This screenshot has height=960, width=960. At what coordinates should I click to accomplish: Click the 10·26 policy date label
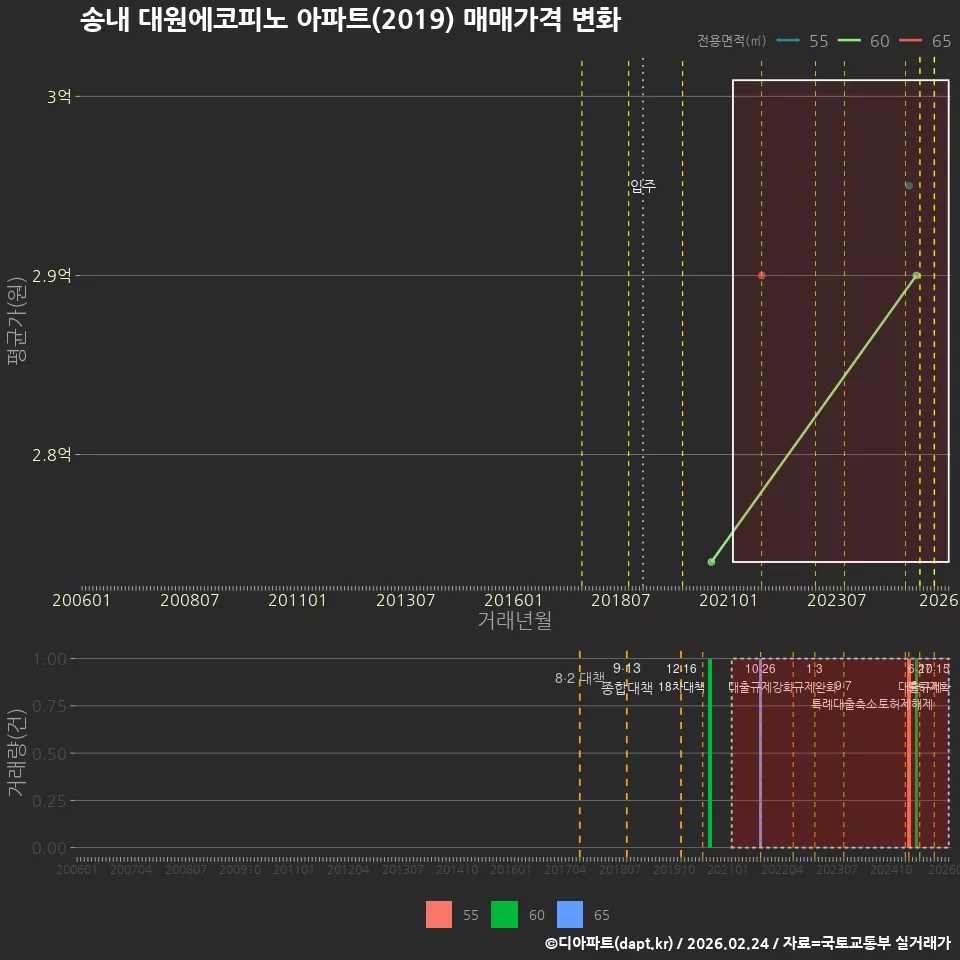pyautogui.click(x=760, y=669)
